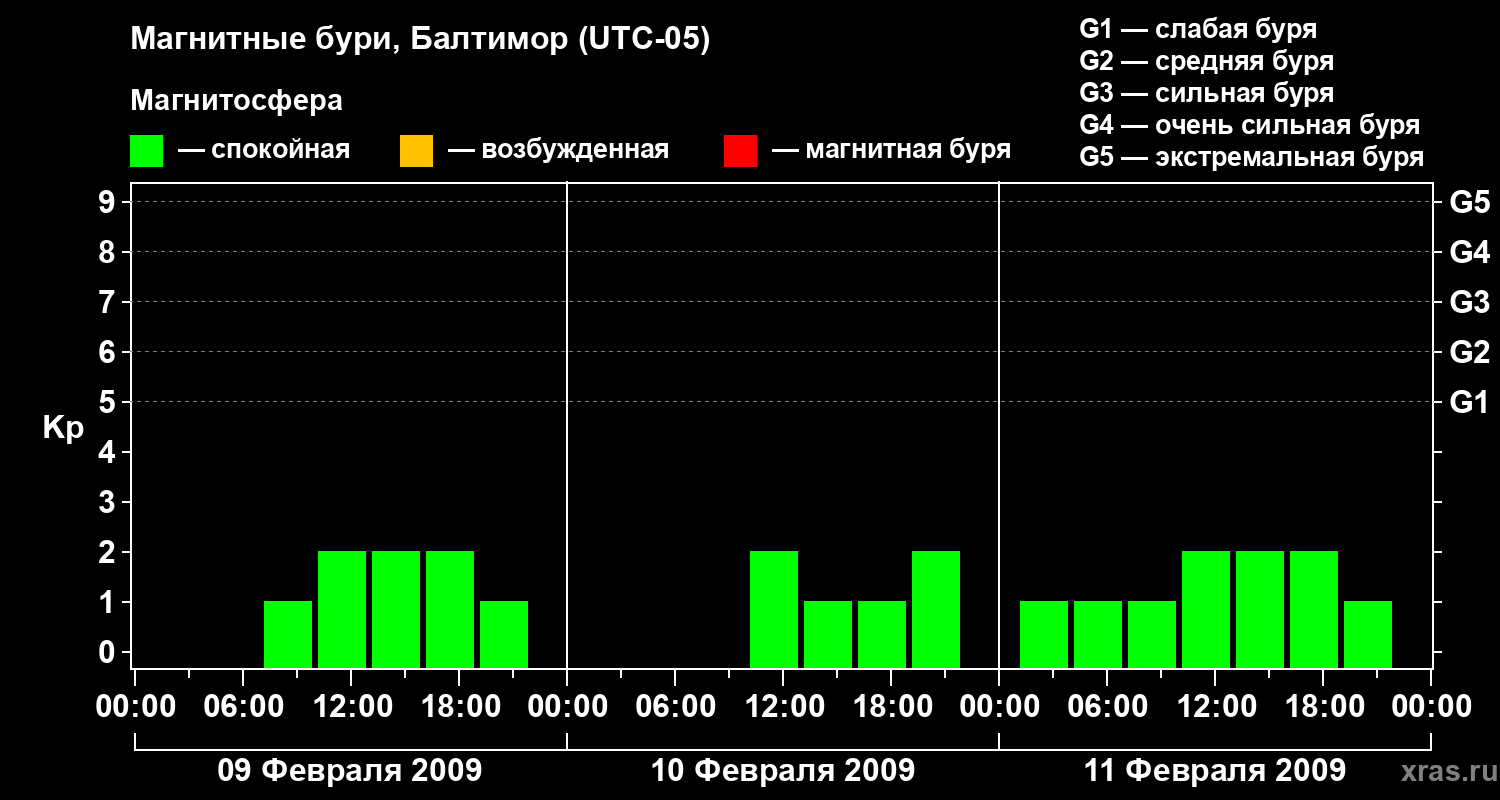Click the Kp 2 bar starting 16:00 on 11 February

click(1314, 609)
